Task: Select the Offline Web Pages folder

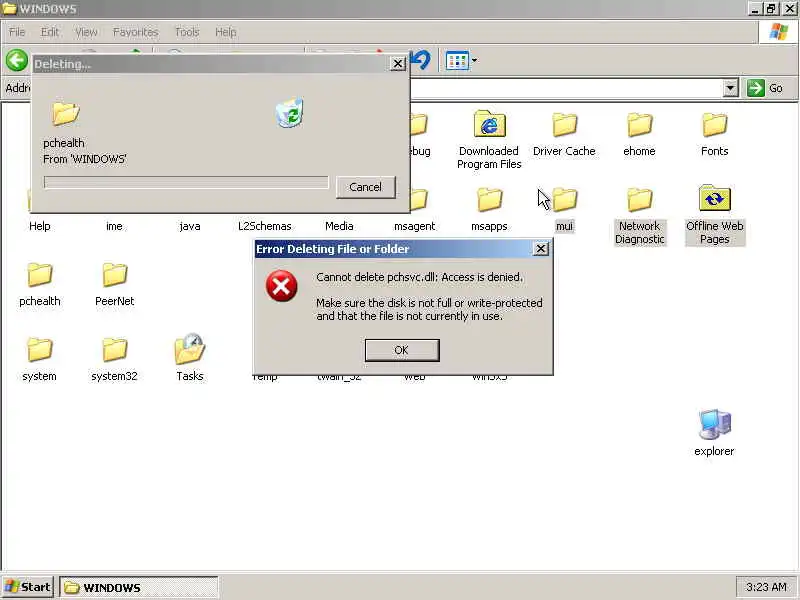Action: pos(714,215)
